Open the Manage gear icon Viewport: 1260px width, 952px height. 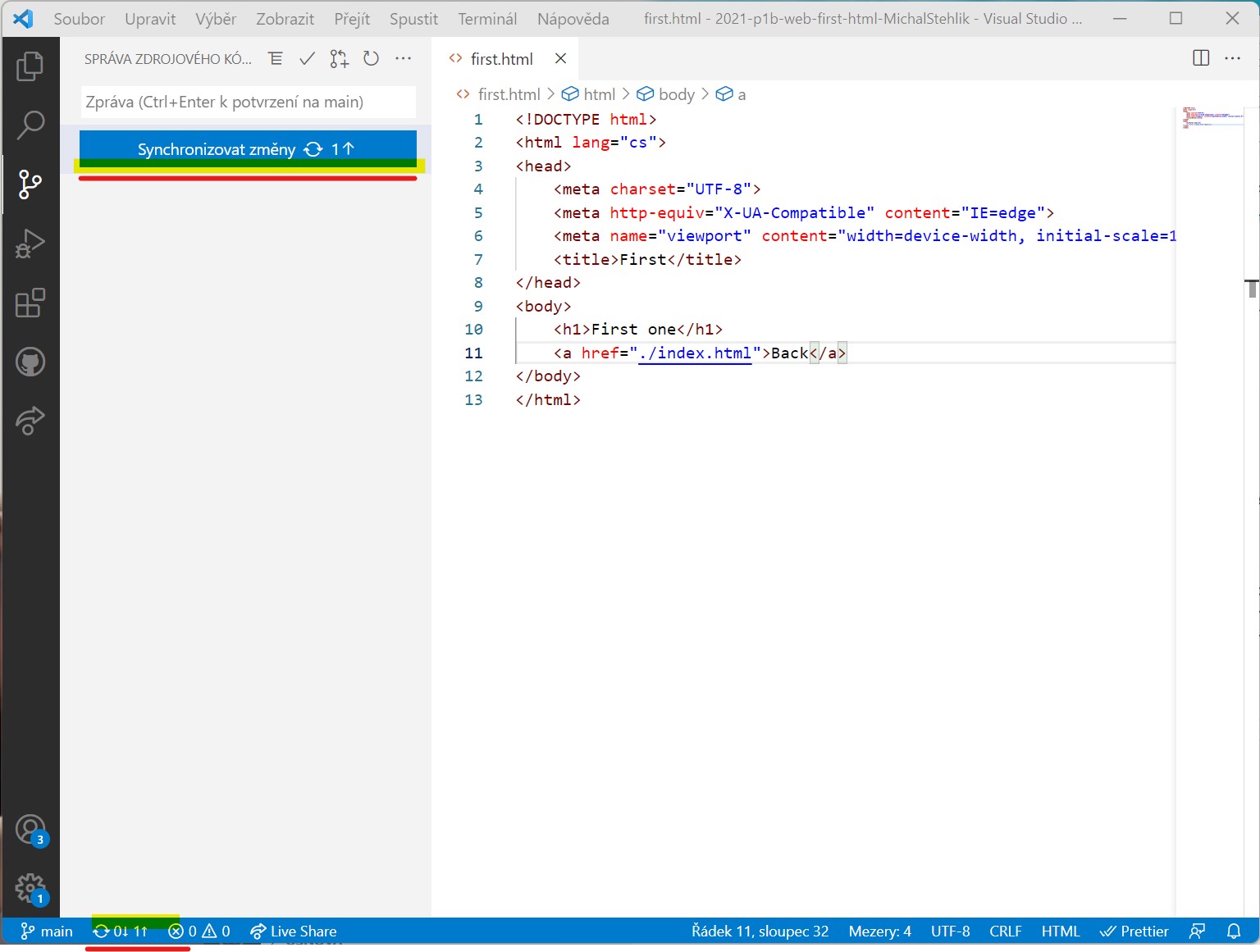30,889
